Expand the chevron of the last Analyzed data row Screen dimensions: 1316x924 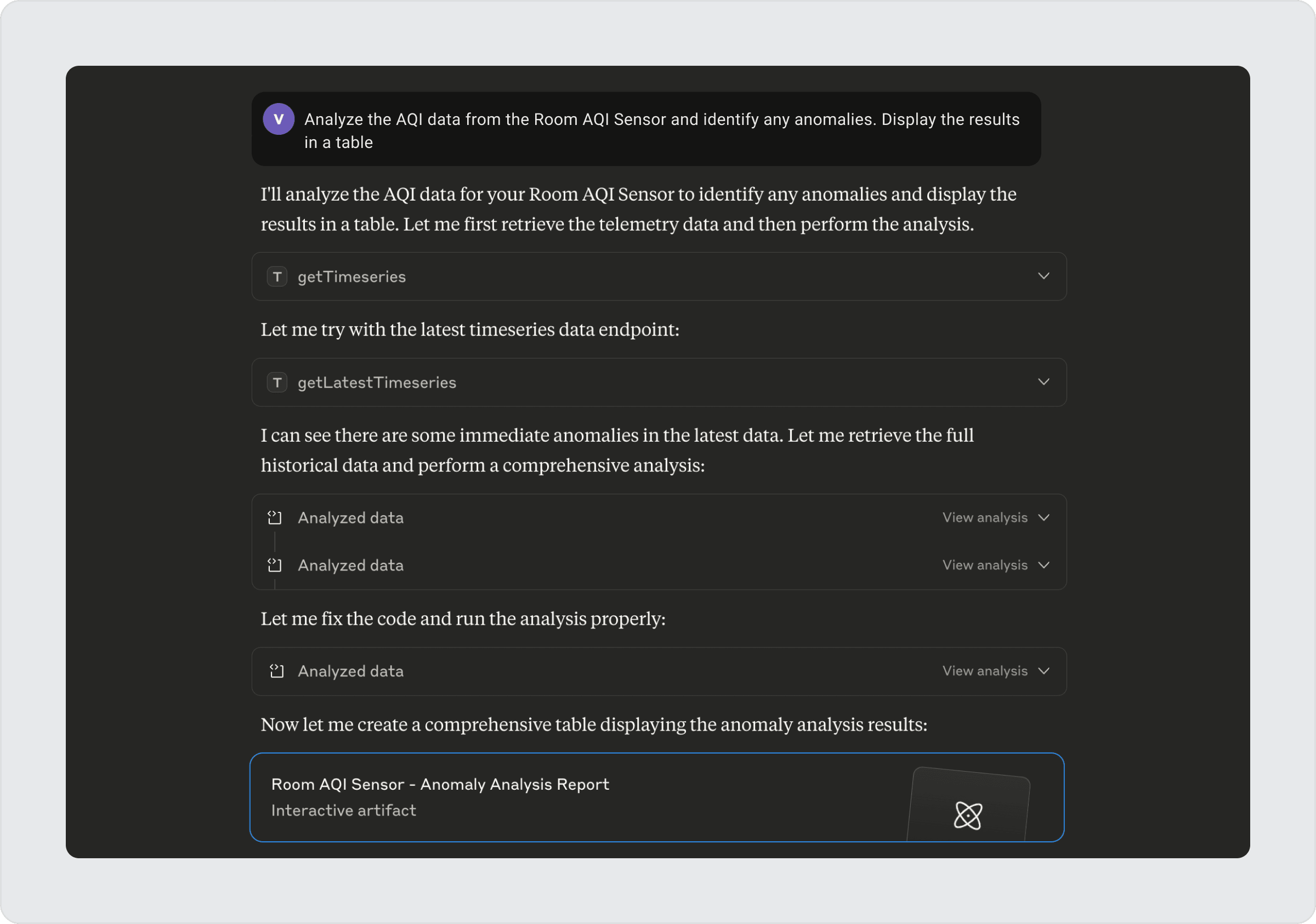(1043, 671)
